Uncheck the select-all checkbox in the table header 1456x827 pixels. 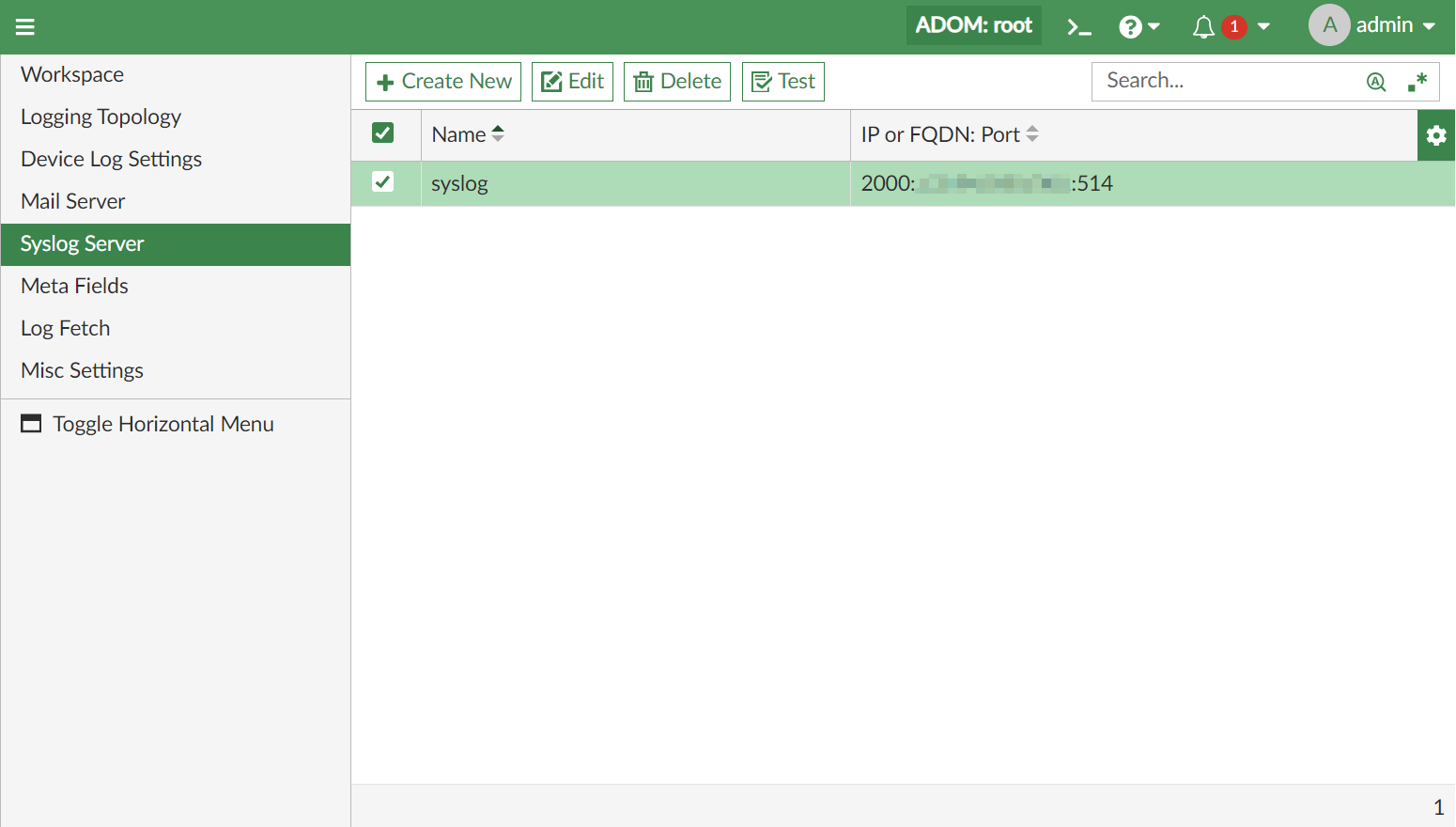(382, 133)
